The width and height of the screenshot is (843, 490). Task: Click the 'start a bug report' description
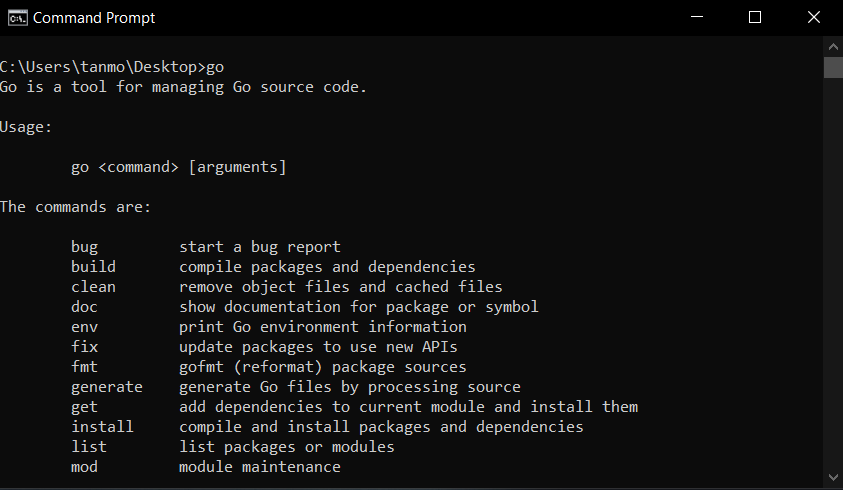point(260,247)
